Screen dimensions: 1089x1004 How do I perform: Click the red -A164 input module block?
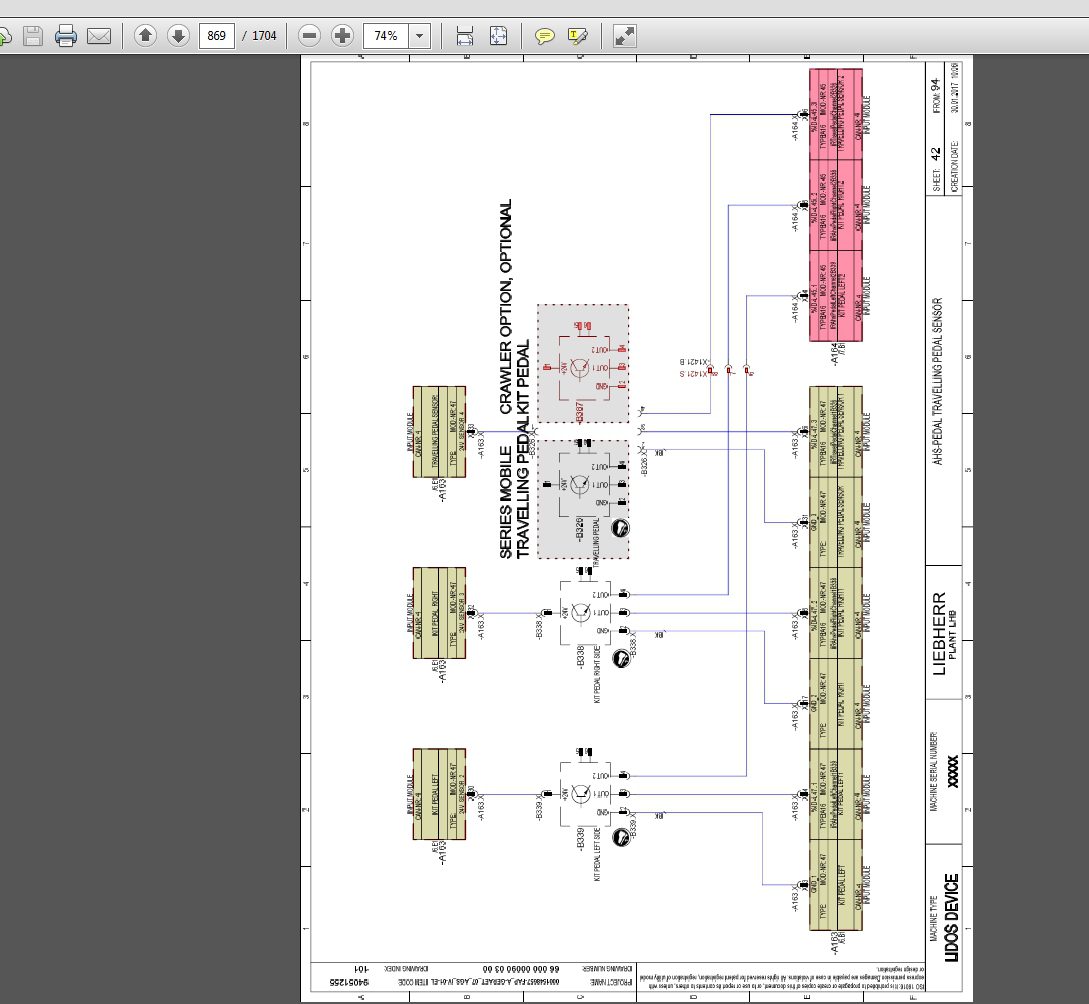[x=836, y=205]
